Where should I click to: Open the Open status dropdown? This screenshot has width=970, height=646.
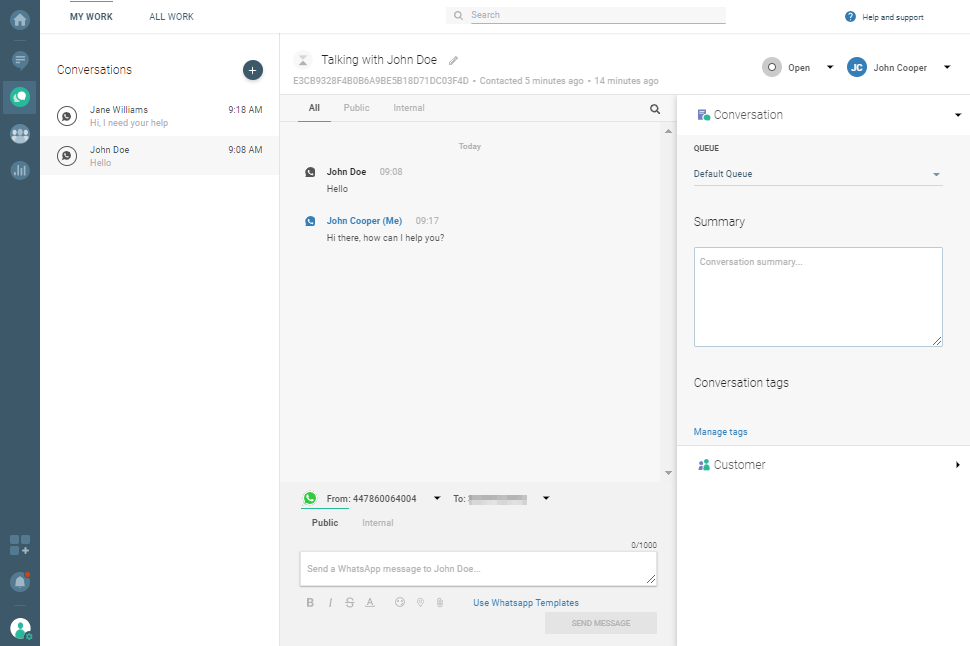click(798, 68)
